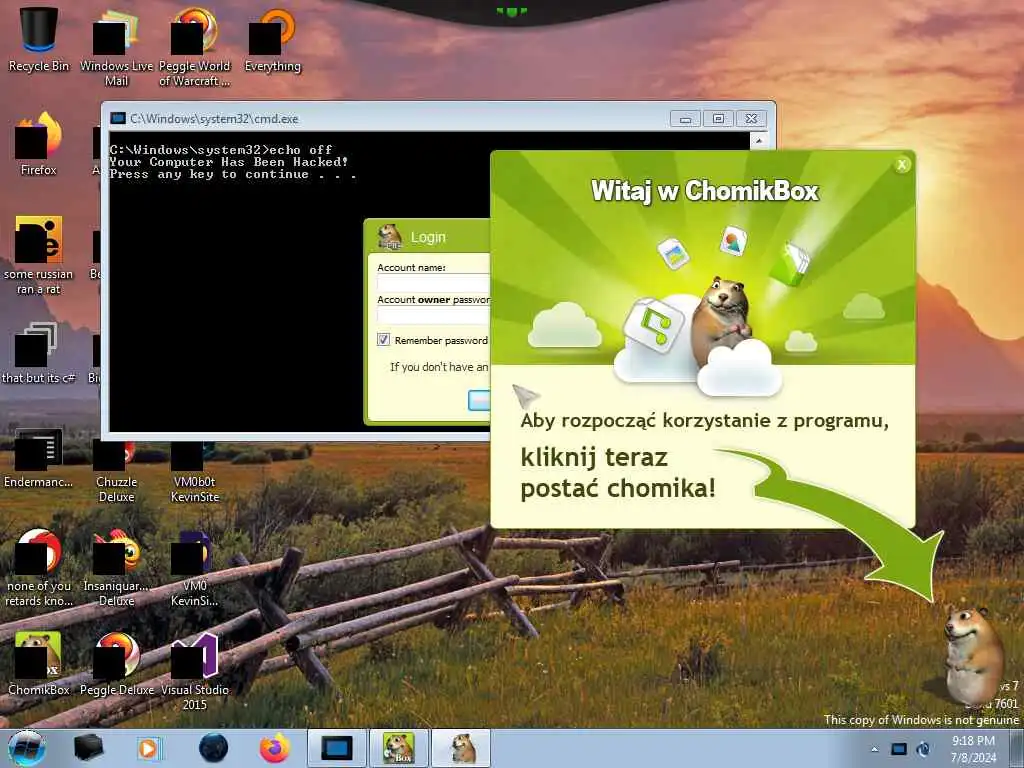Switch to cmd.exe window via taskbar
Screen dimensions: 1024x768
(336, 748)
